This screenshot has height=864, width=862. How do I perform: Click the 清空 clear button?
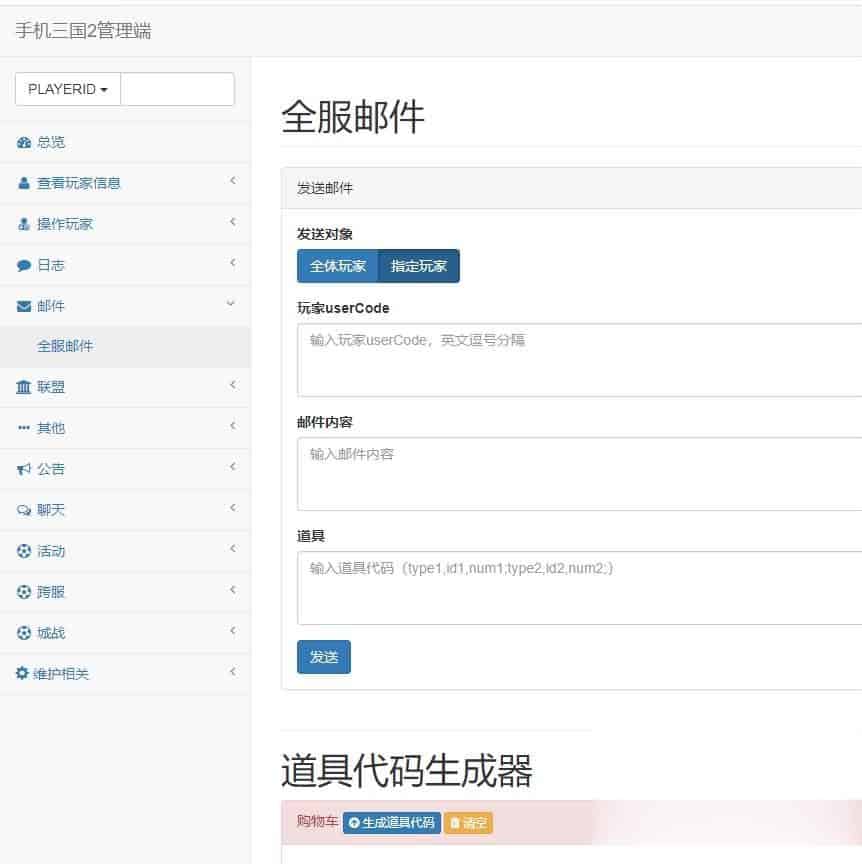tap(468, 823)
